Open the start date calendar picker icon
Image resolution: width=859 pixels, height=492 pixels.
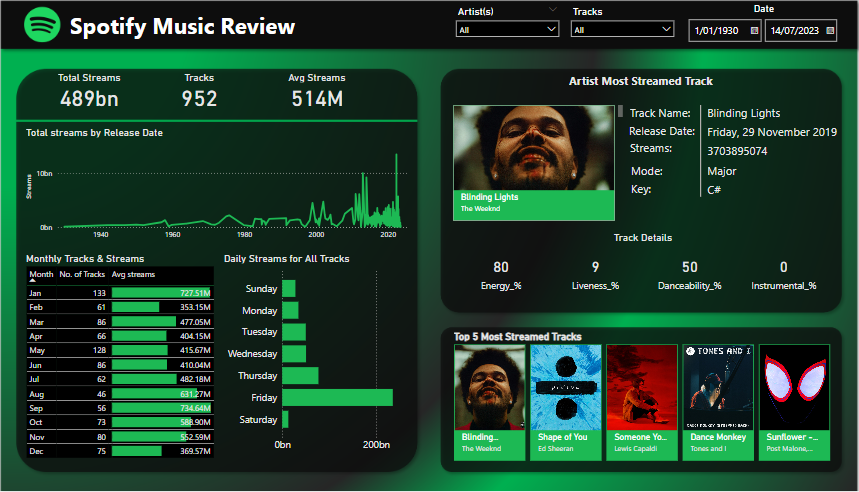pyautogui.click(x=754, y=31)
